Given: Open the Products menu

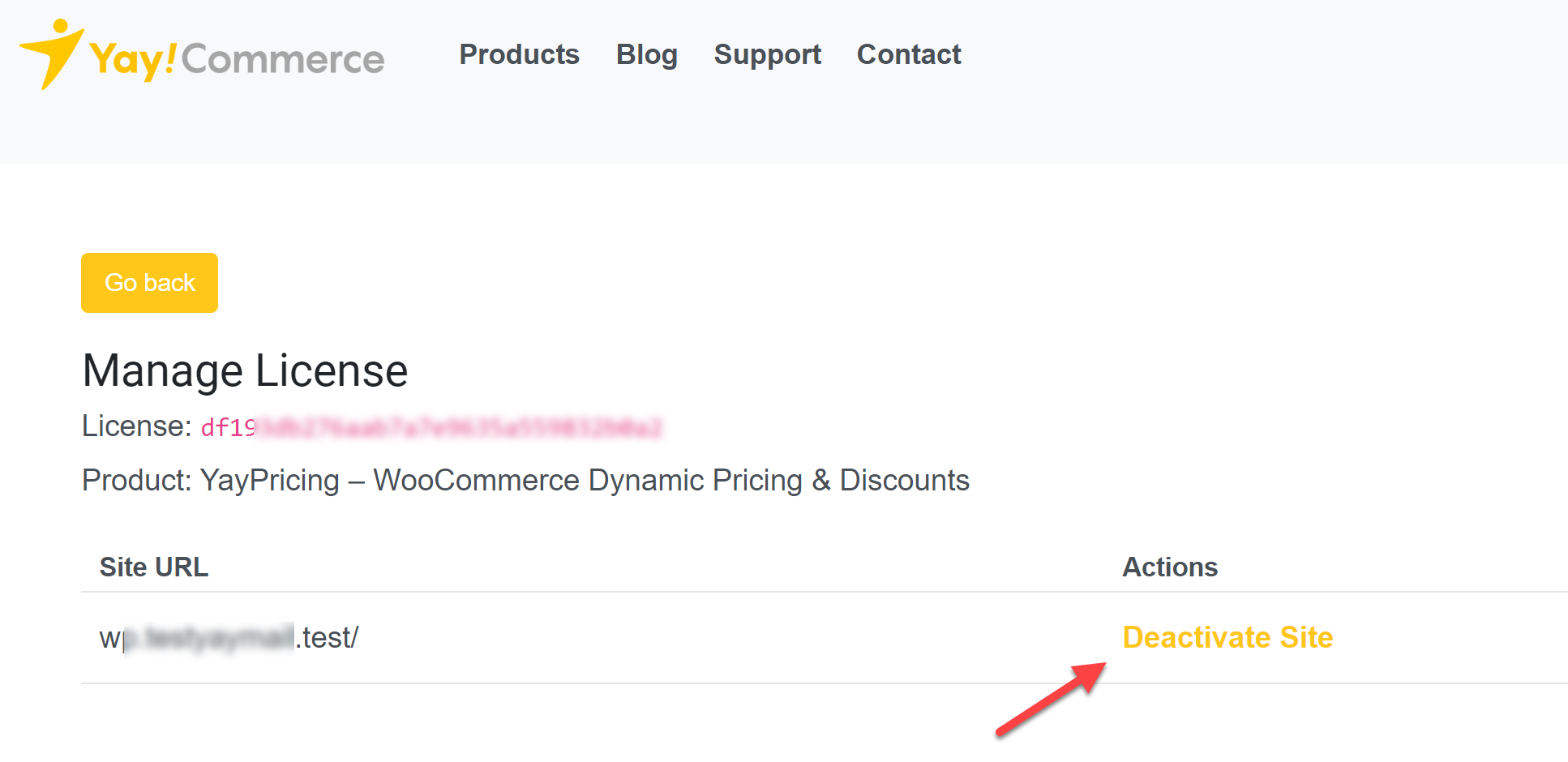Looking at the screenshot, I should [x=519, y=54].
